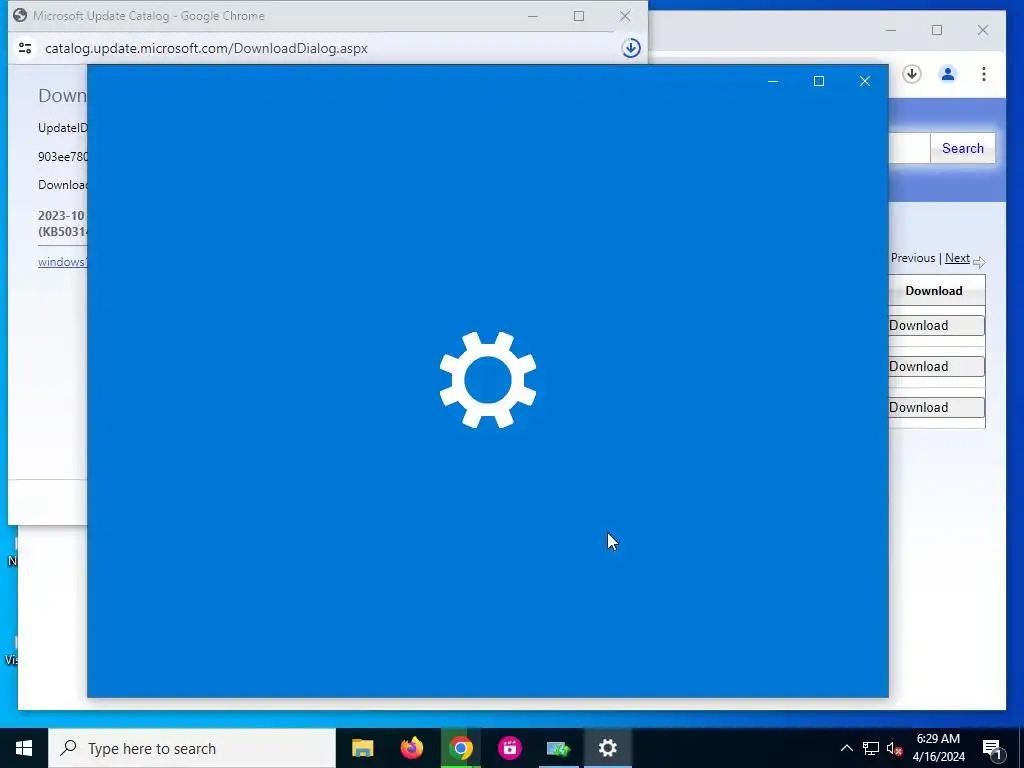1024x768 pixels.
Task: Click the muted volume tray icon
Action: 894,748
